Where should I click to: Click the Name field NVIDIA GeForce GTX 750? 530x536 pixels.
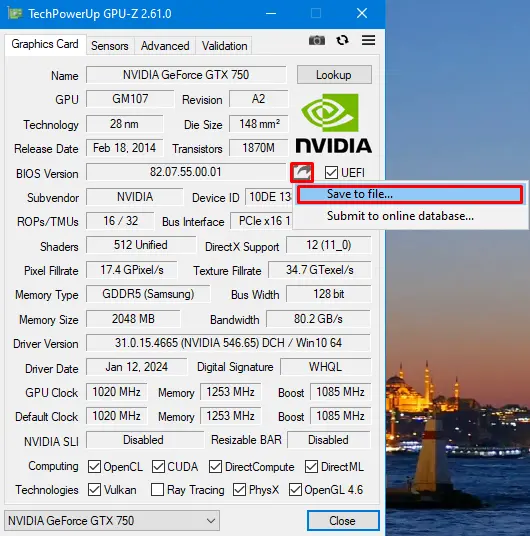point(186,75)
